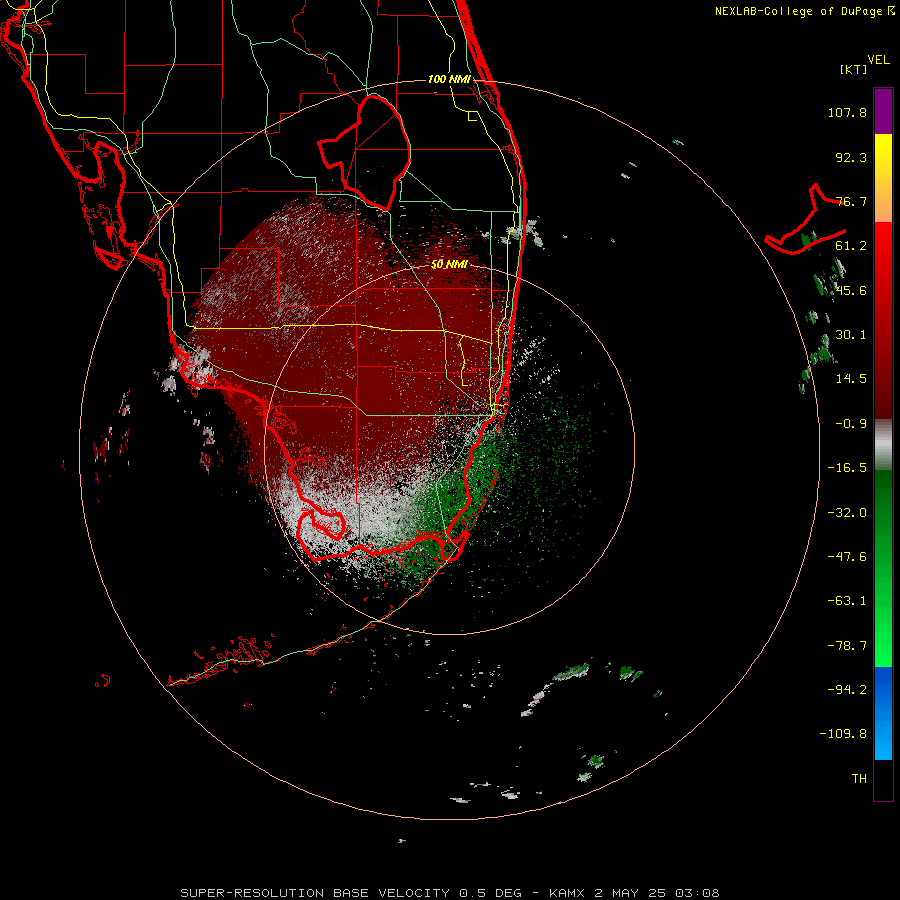This screenshot has height=900, width=900.
Task: Click the [KT] units label
Action: (854, 69)
